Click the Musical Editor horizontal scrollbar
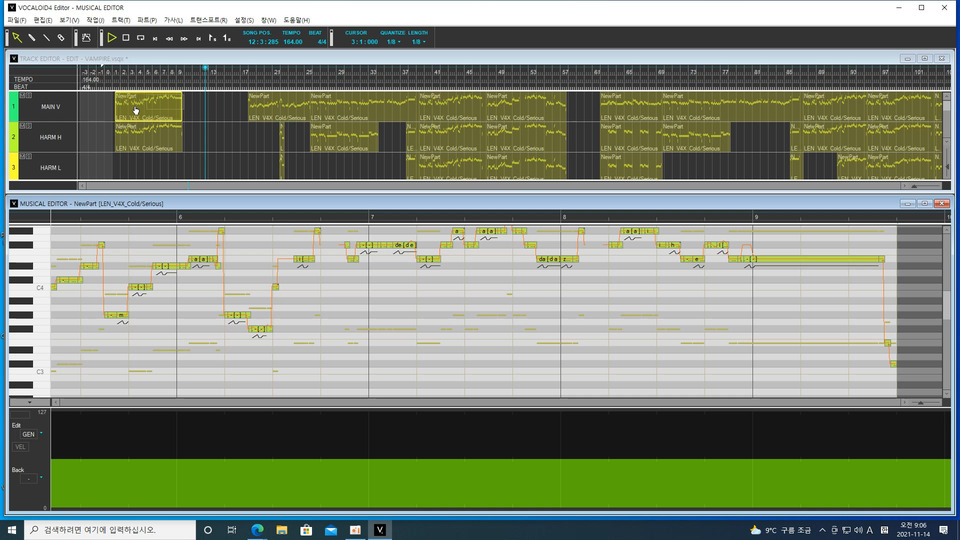Screen dimensions: 960x540 tap(479, 402)
